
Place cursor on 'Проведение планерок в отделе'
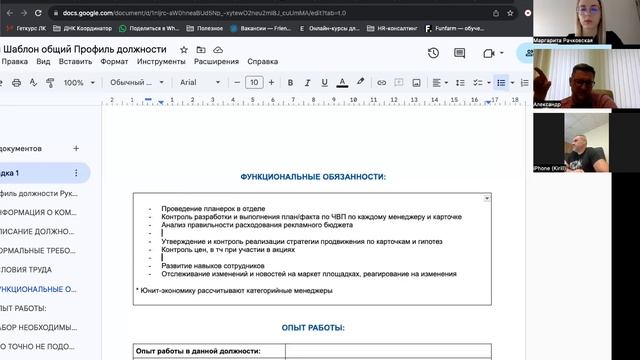[213, 209]
